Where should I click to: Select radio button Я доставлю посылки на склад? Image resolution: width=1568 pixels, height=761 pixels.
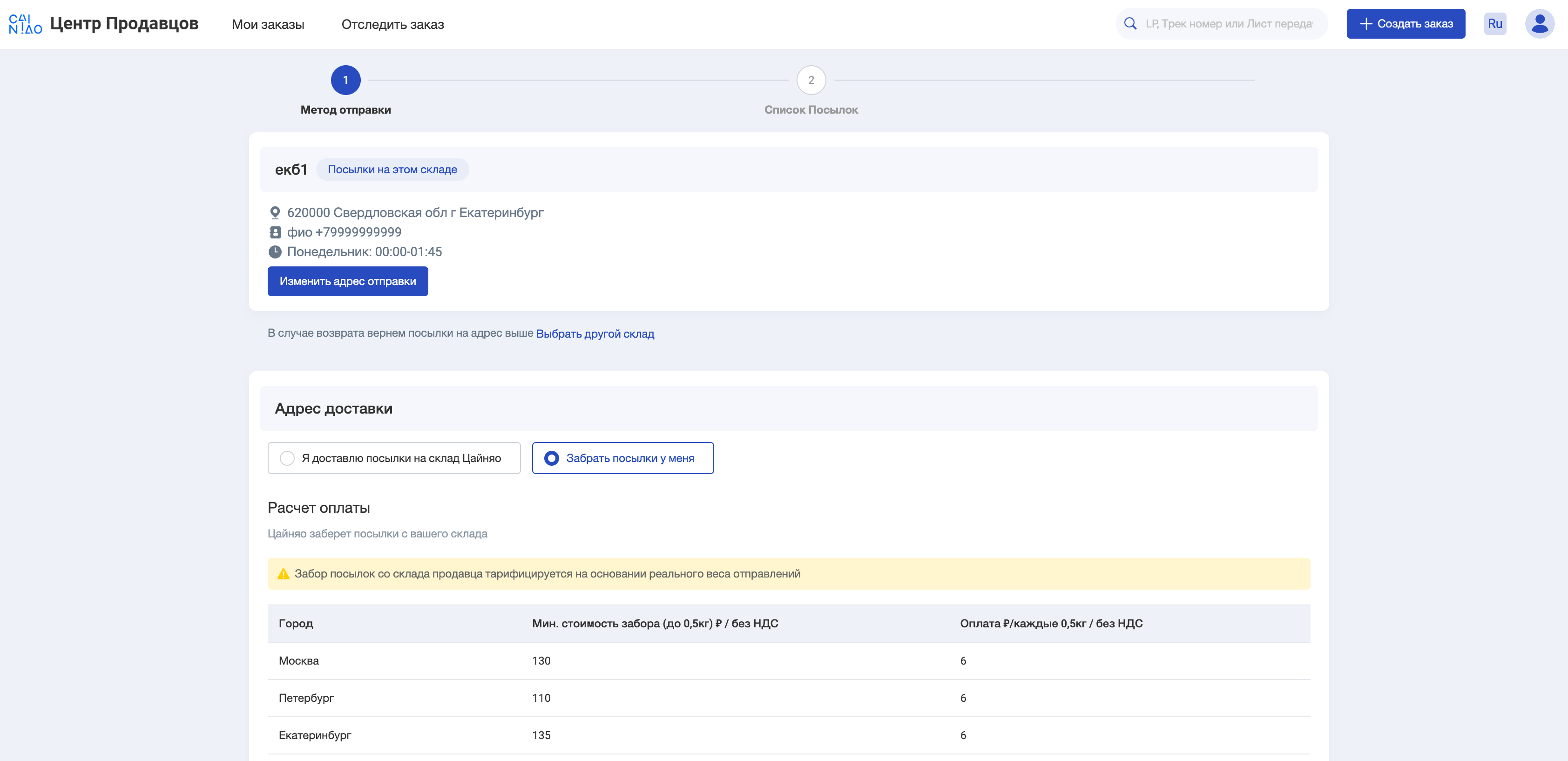pos(287,458)
